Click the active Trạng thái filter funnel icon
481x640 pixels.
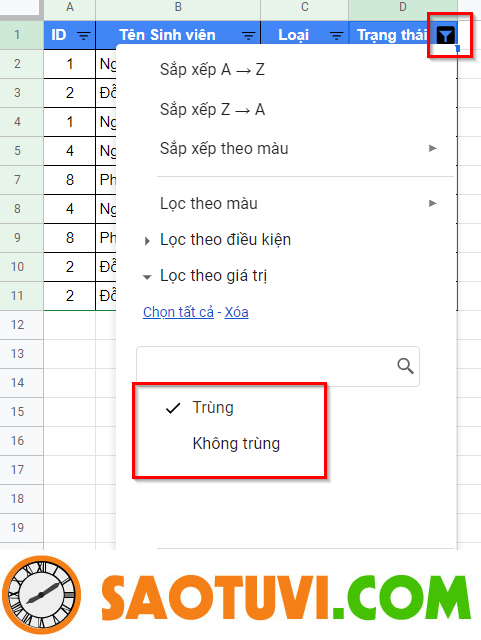(x=445, y=36)
